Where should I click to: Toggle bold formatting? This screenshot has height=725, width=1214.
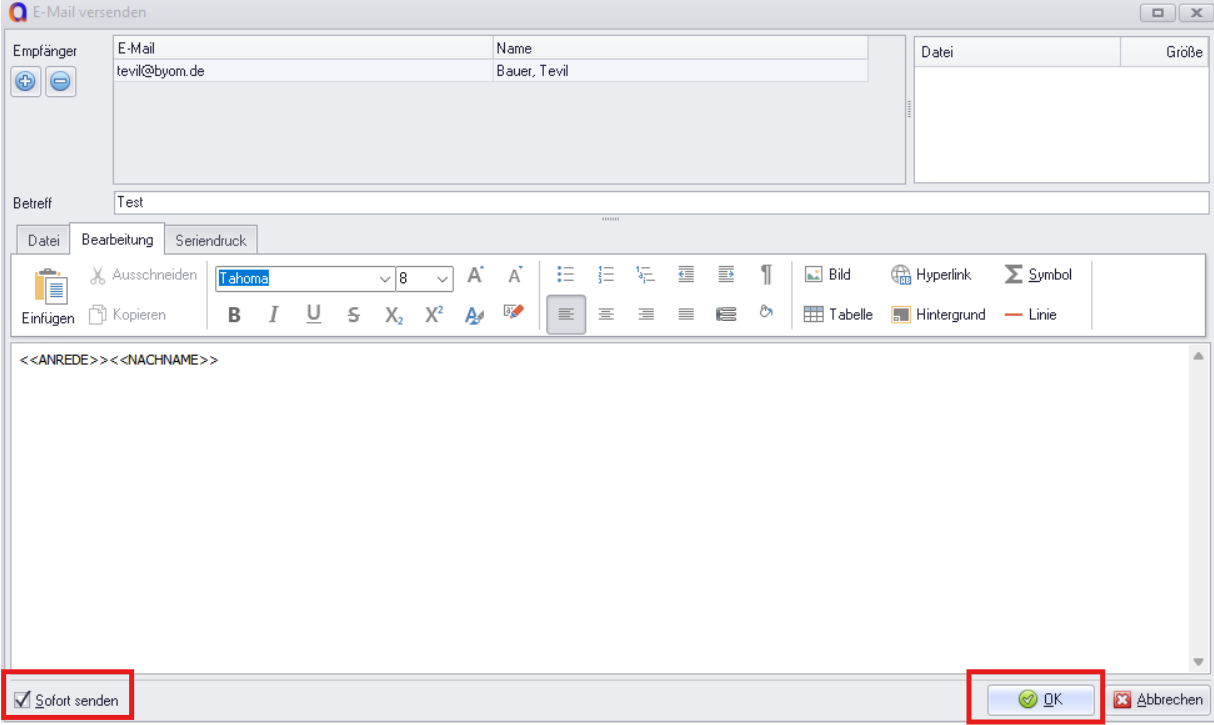(x=234, y=315)
